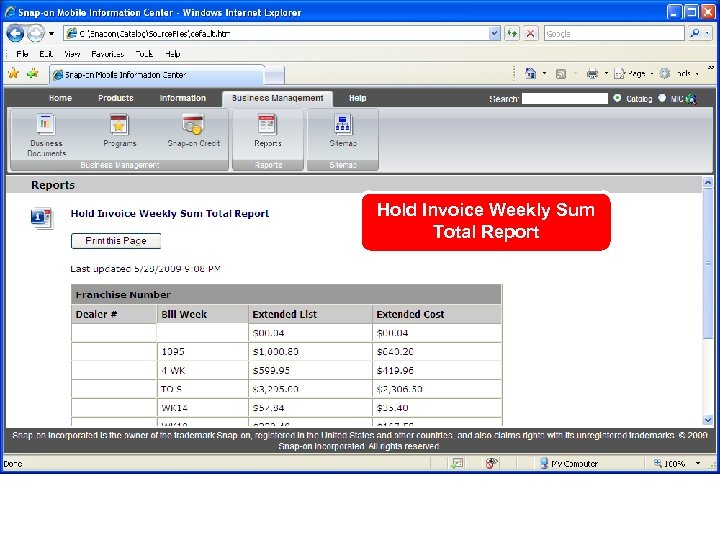Switch to the Home tab
This screenshot has height=540, width=720.
(x=60, y=98)
